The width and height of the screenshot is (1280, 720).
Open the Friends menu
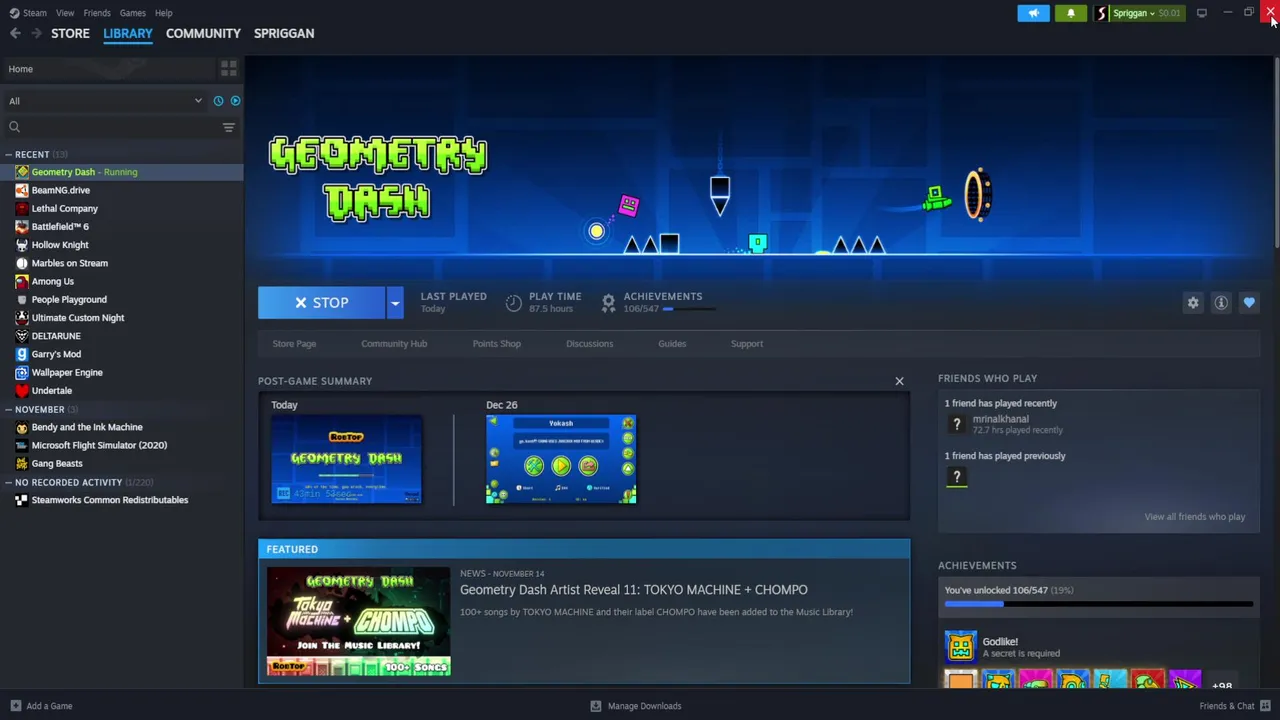pos(97,13)
